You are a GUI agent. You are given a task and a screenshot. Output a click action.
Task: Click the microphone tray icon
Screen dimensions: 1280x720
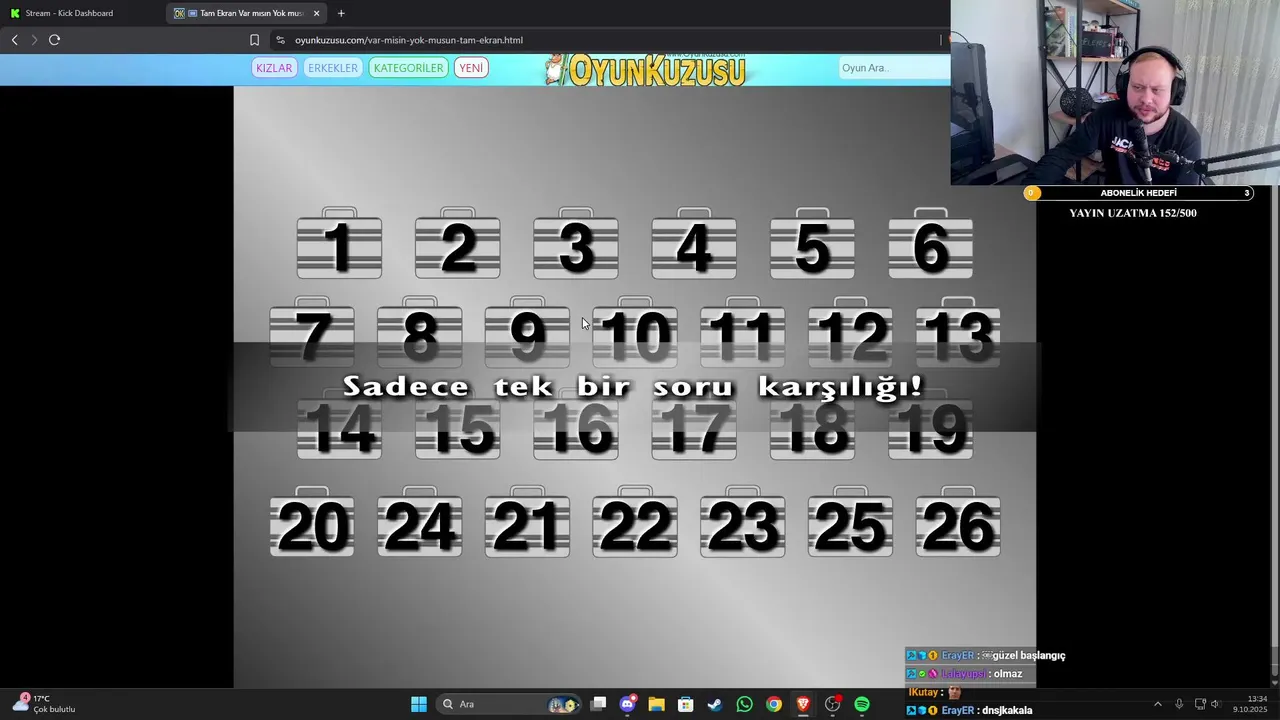(1179, 704)
